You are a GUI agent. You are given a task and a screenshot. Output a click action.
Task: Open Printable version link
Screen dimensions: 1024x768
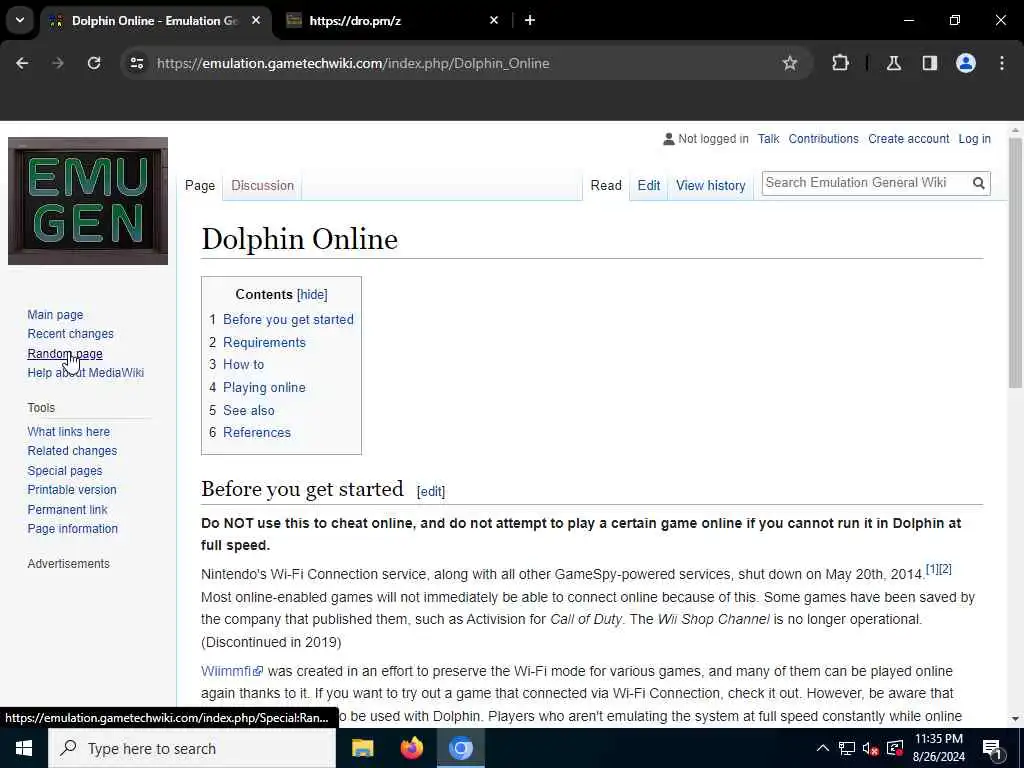[x=72, y=490]
